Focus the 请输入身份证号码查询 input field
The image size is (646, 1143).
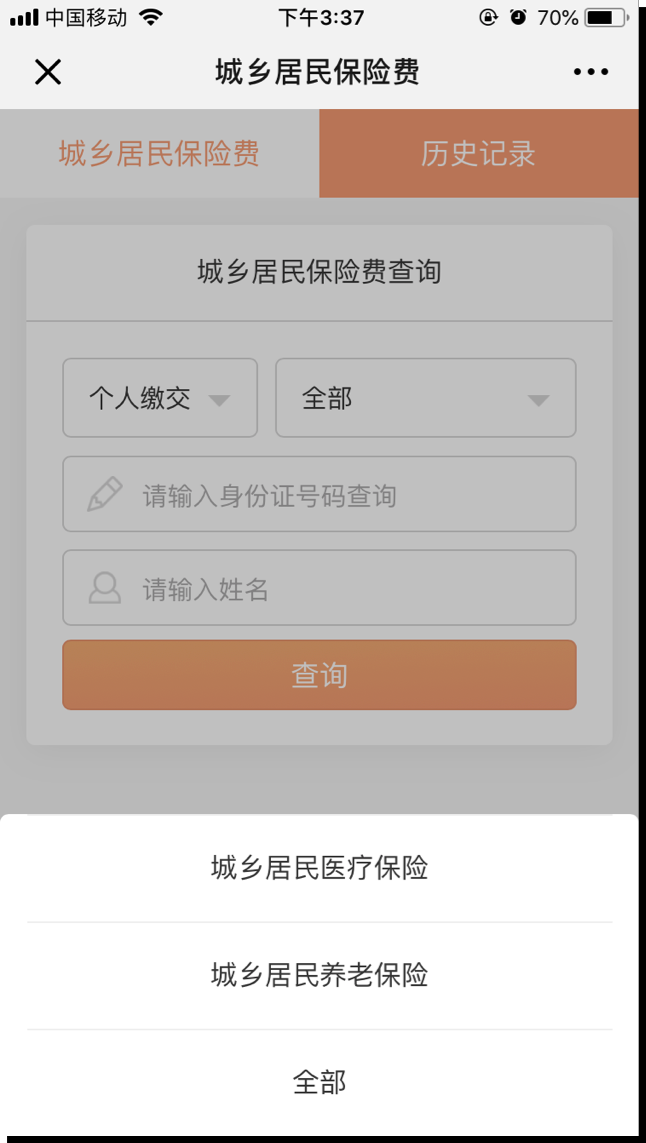pyautogui.click(x=319, y=494)
